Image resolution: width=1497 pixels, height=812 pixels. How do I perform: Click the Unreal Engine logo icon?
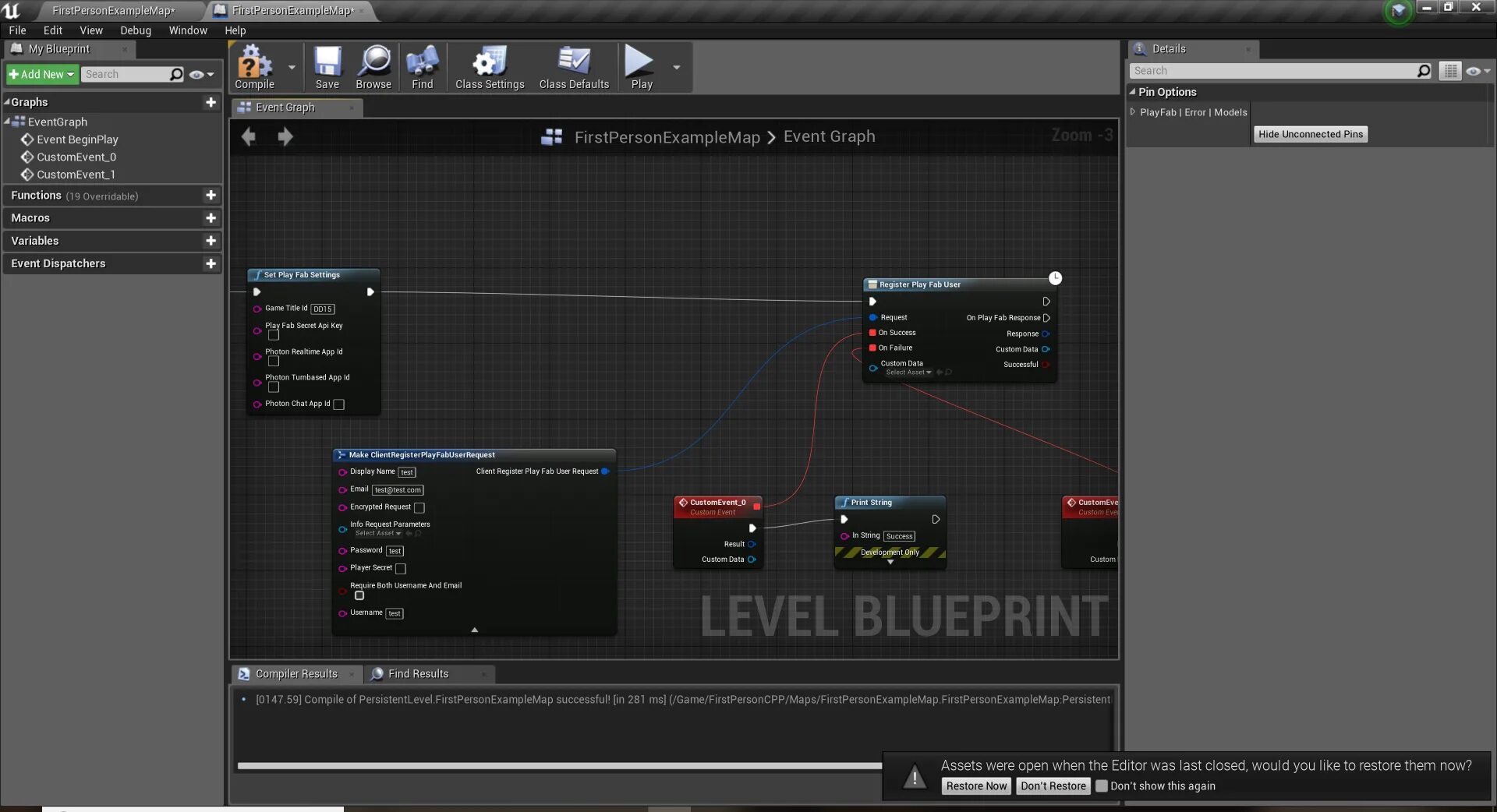tap(12, 10)
